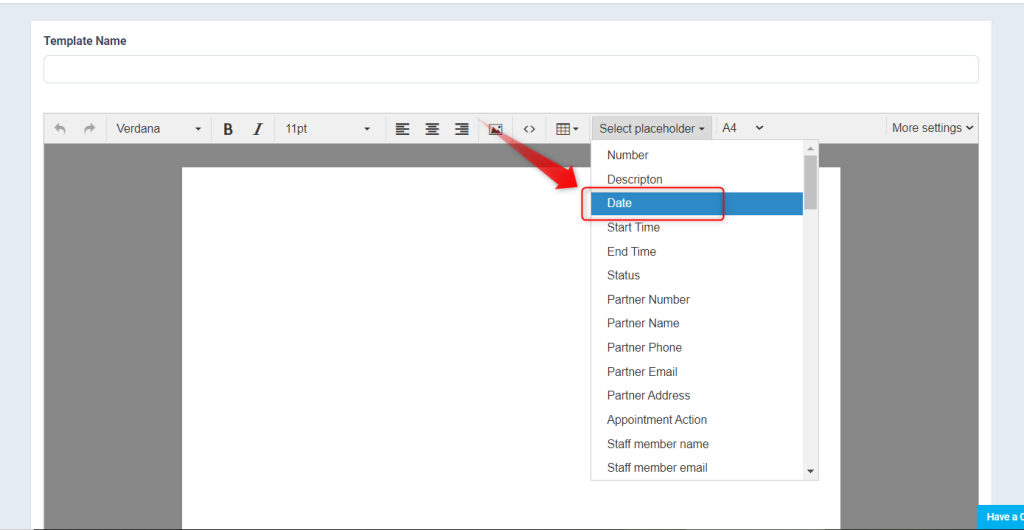Image resolution: width=1024 pixels, height=530 pixels.
Task: Open the Verdana font family dropdown
Action: (158, 129)
